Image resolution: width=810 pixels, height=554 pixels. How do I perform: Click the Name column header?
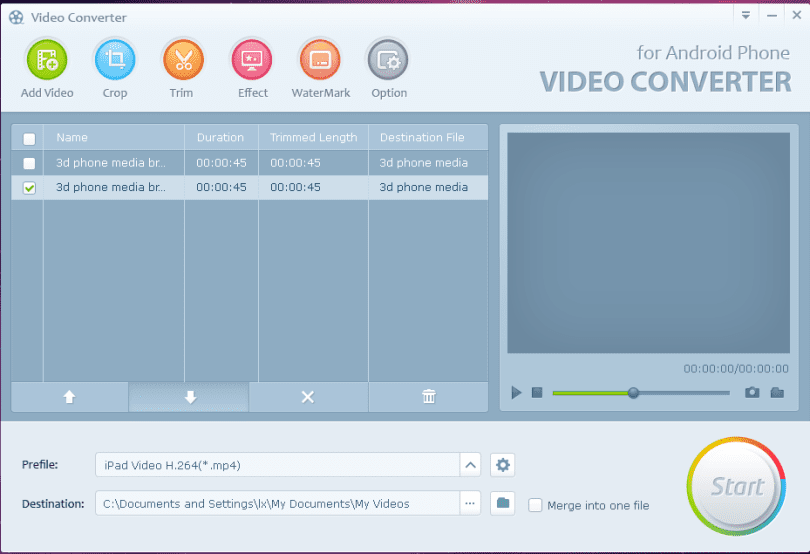(x=114, y=137)
